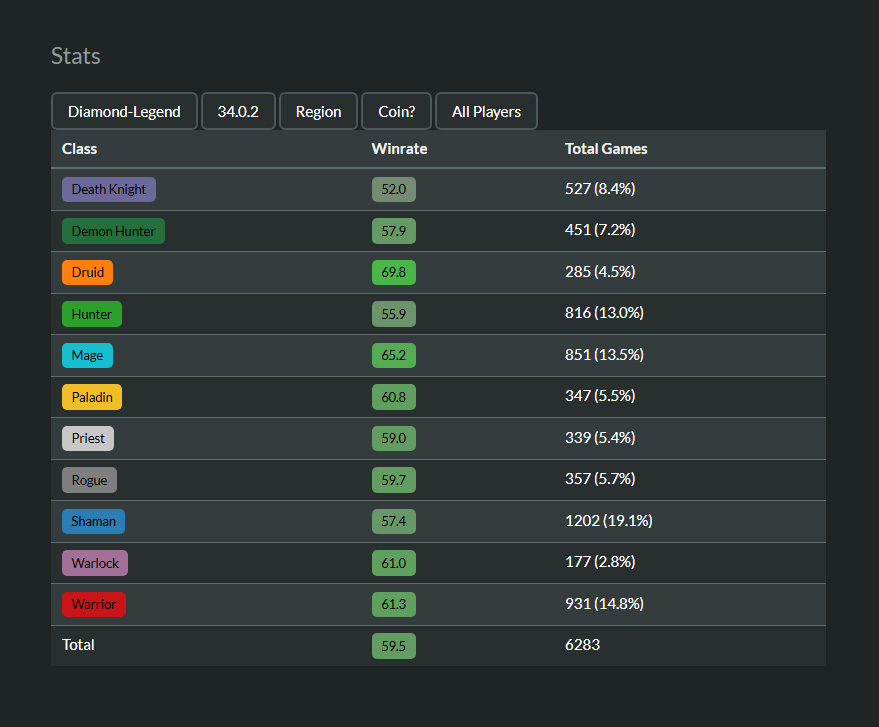Open the Diamond-Legend rank filter dropdown
879x727 pixels.
point(124,111)
